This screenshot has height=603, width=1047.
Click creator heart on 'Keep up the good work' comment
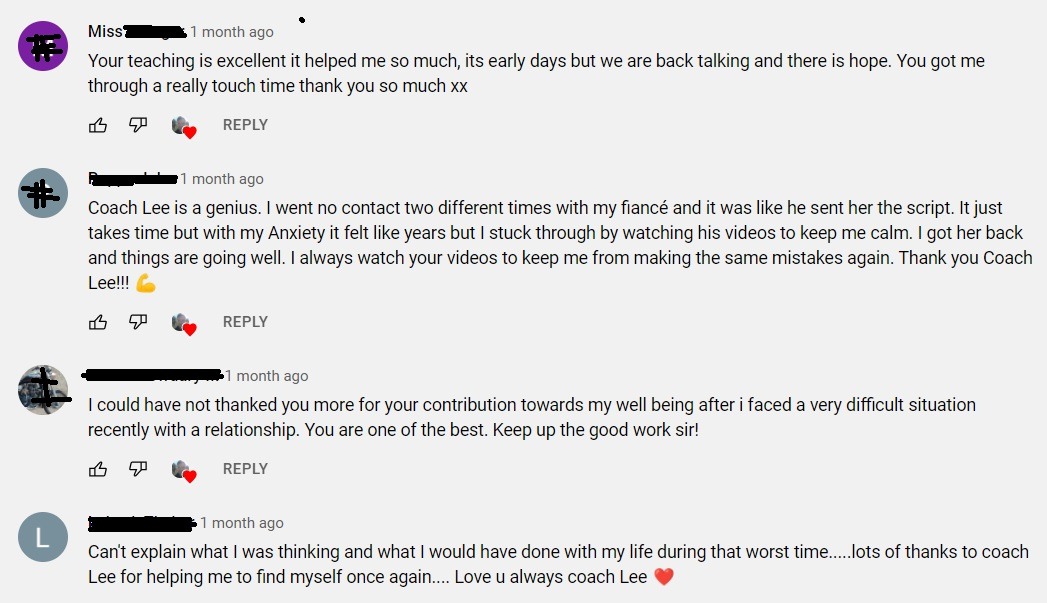click(x=184, y=471)
